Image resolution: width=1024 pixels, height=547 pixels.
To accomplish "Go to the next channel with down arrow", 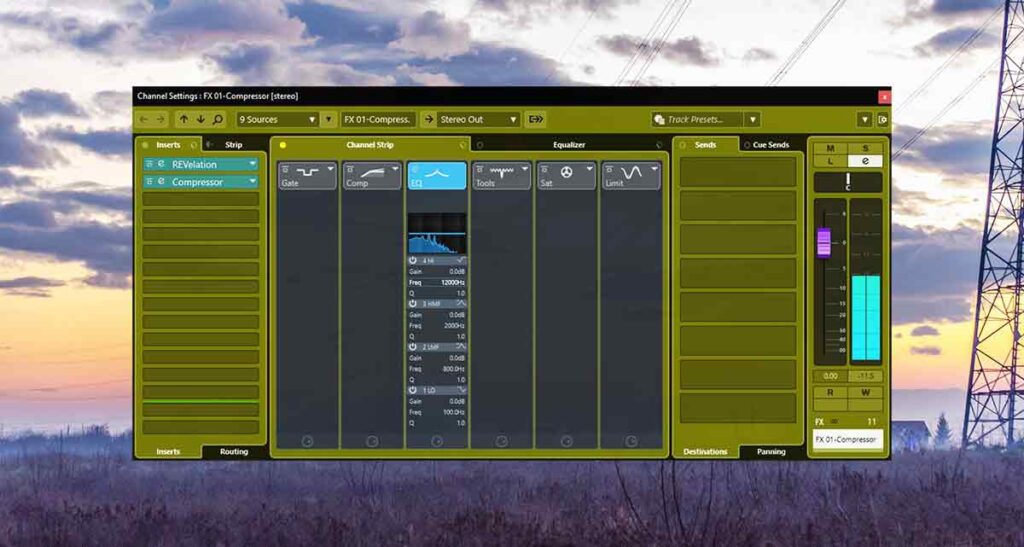I will click(200, 119).
